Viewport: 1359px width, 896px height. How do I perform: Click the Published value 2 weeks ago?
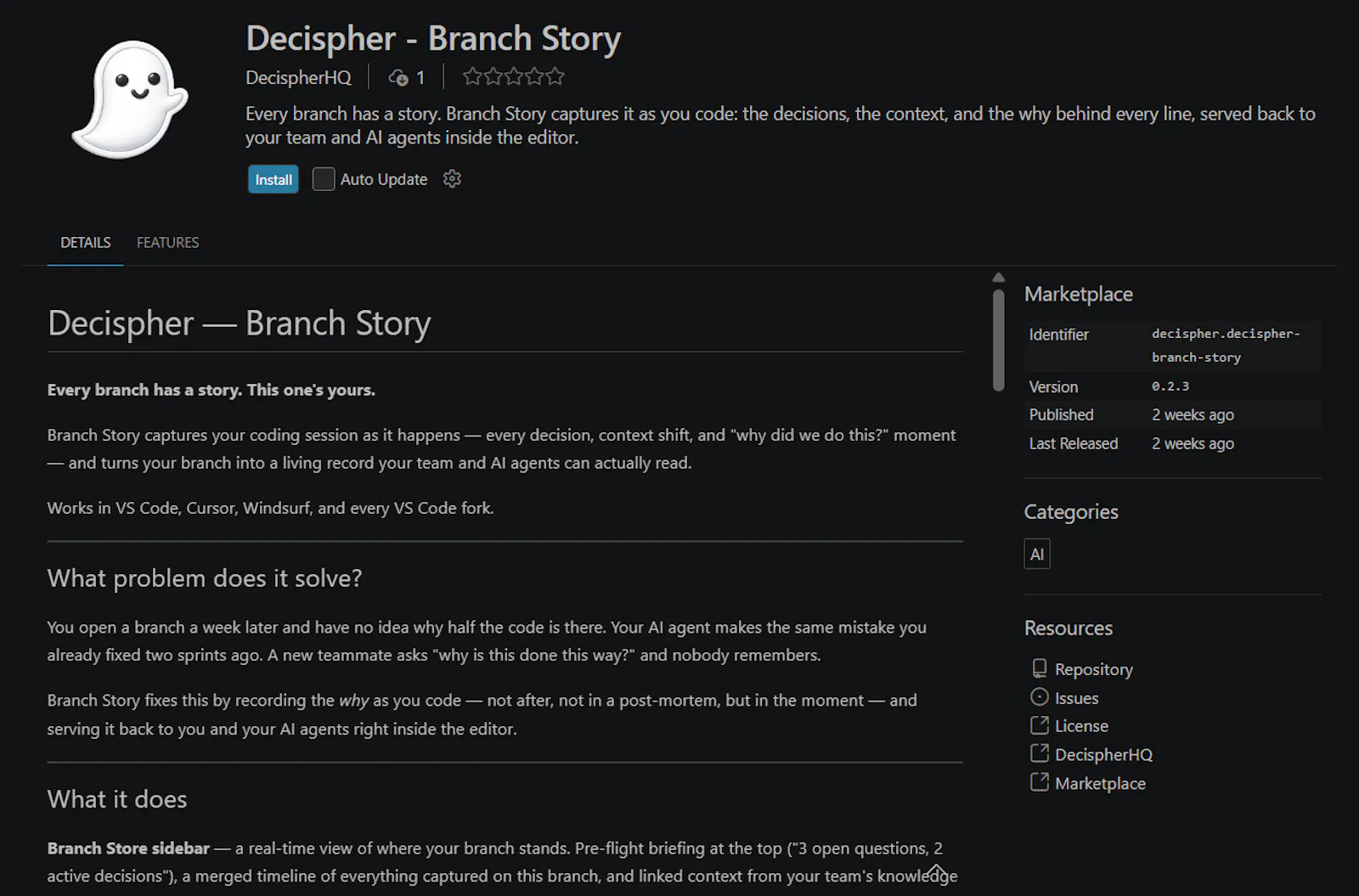[x=1193, y=415]
